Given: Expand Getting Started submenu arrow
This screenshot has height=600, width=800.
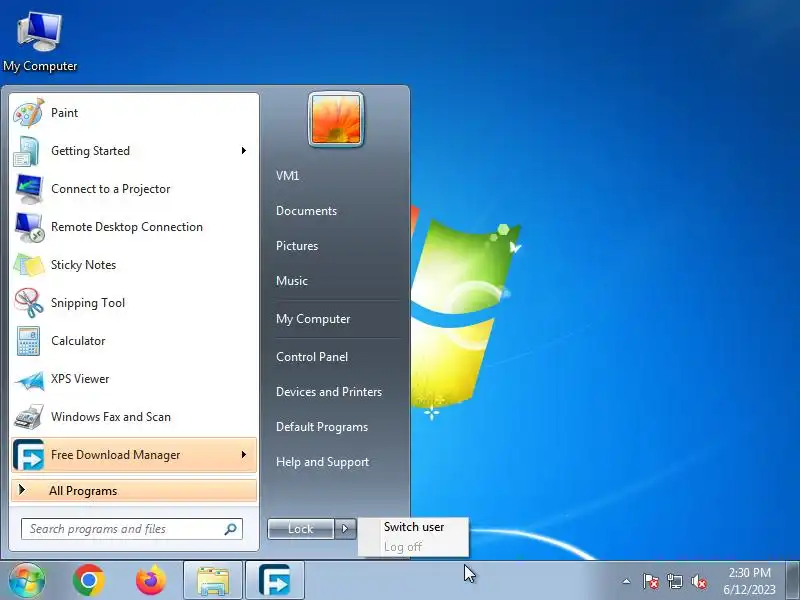Looking at the screenshot, I should (244, 151).
